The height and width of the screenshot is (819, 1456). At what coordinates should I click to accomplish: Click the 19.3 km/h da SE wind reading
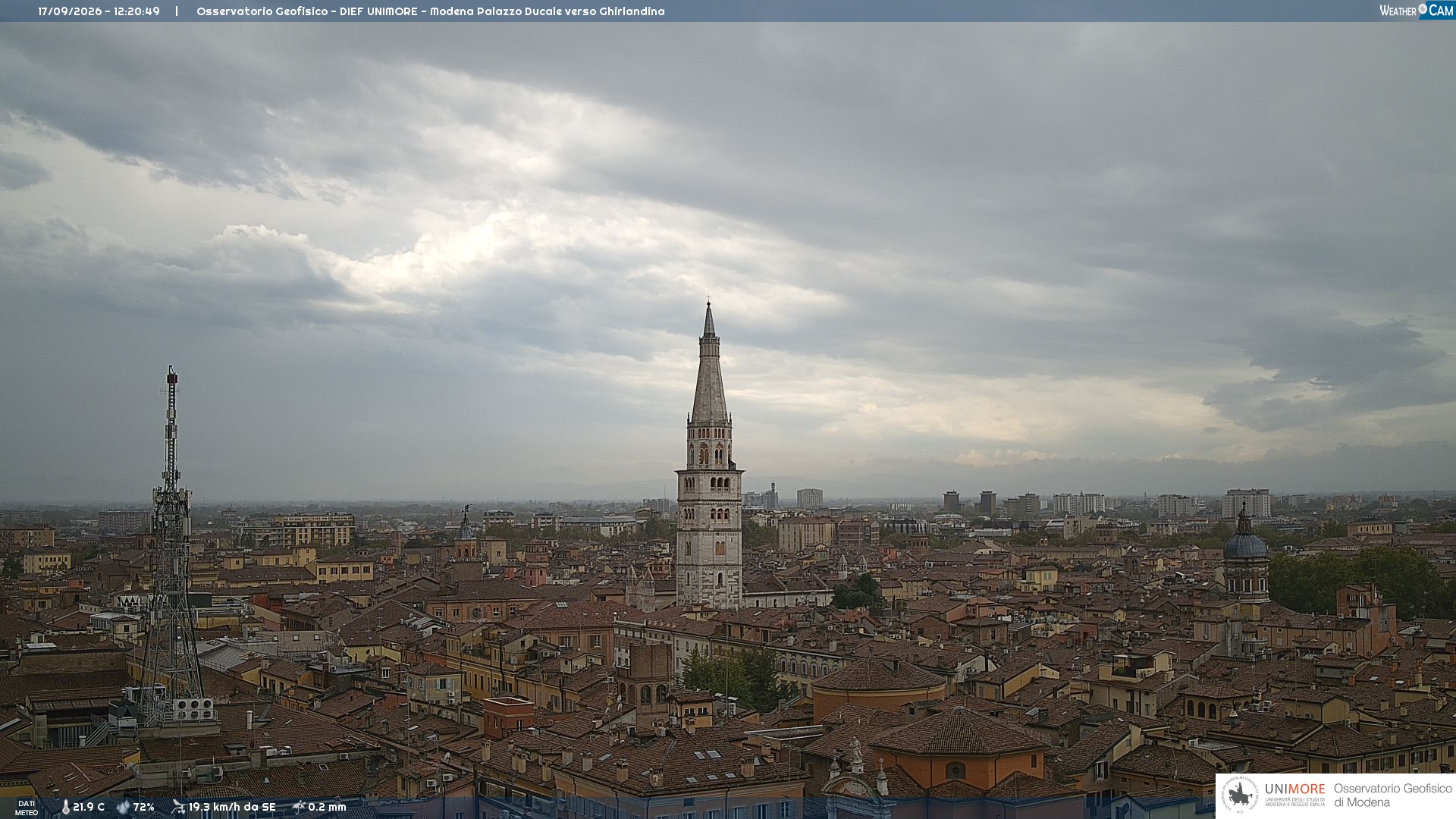pos(232,808)
